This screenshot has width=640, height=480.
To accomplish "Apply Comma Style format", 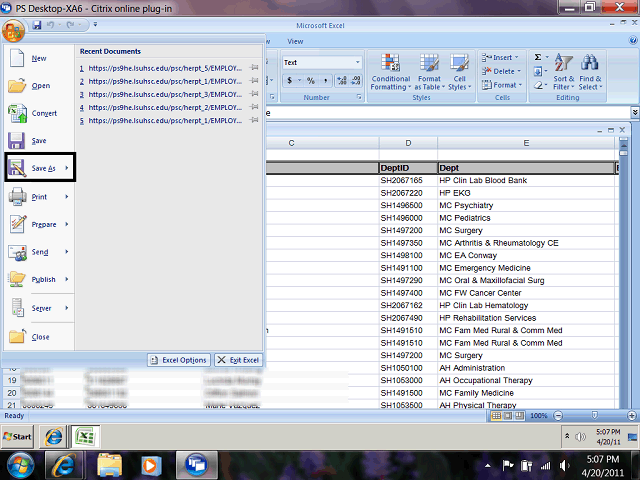I will pyautogui.click(x=325, y=80).
